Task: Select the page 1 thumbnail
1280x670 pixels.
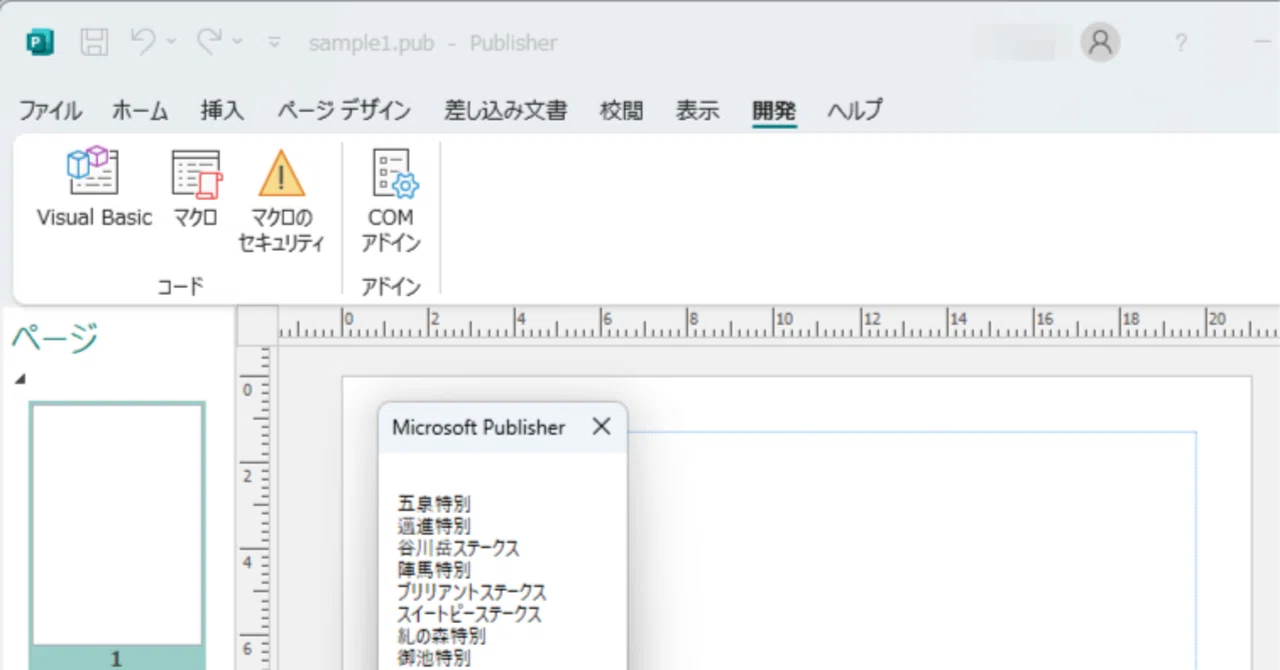Action: coord(117,525)
